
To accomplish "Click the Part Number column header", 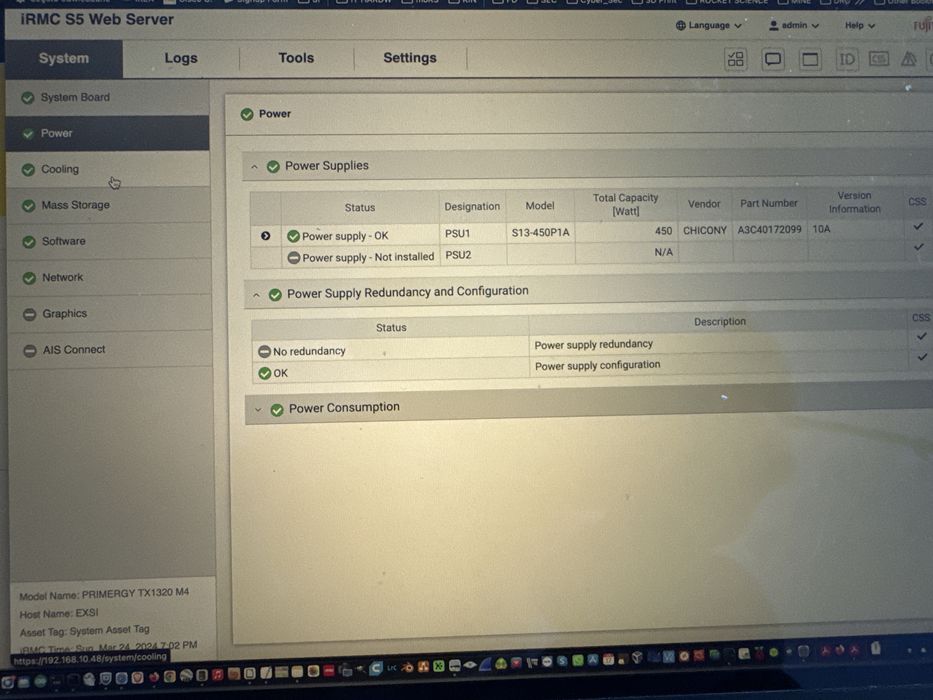I will point(769,203).
